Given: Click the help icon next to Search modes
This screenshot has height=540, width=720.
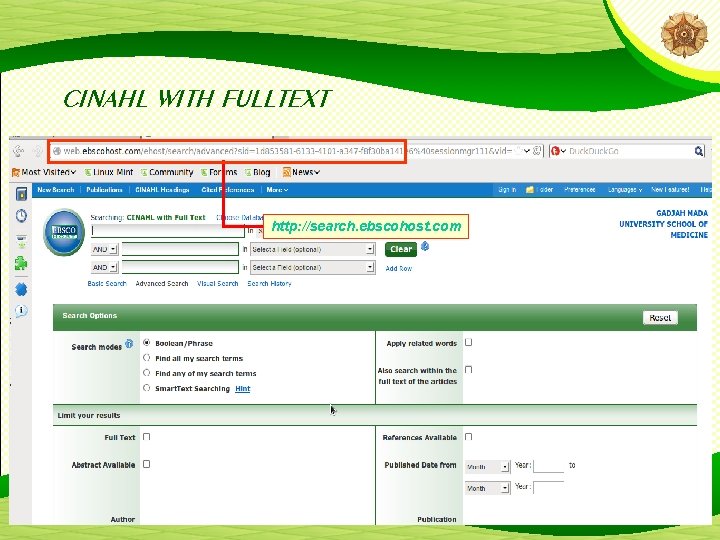Looking at the screenshot, I should click(129, 344).
